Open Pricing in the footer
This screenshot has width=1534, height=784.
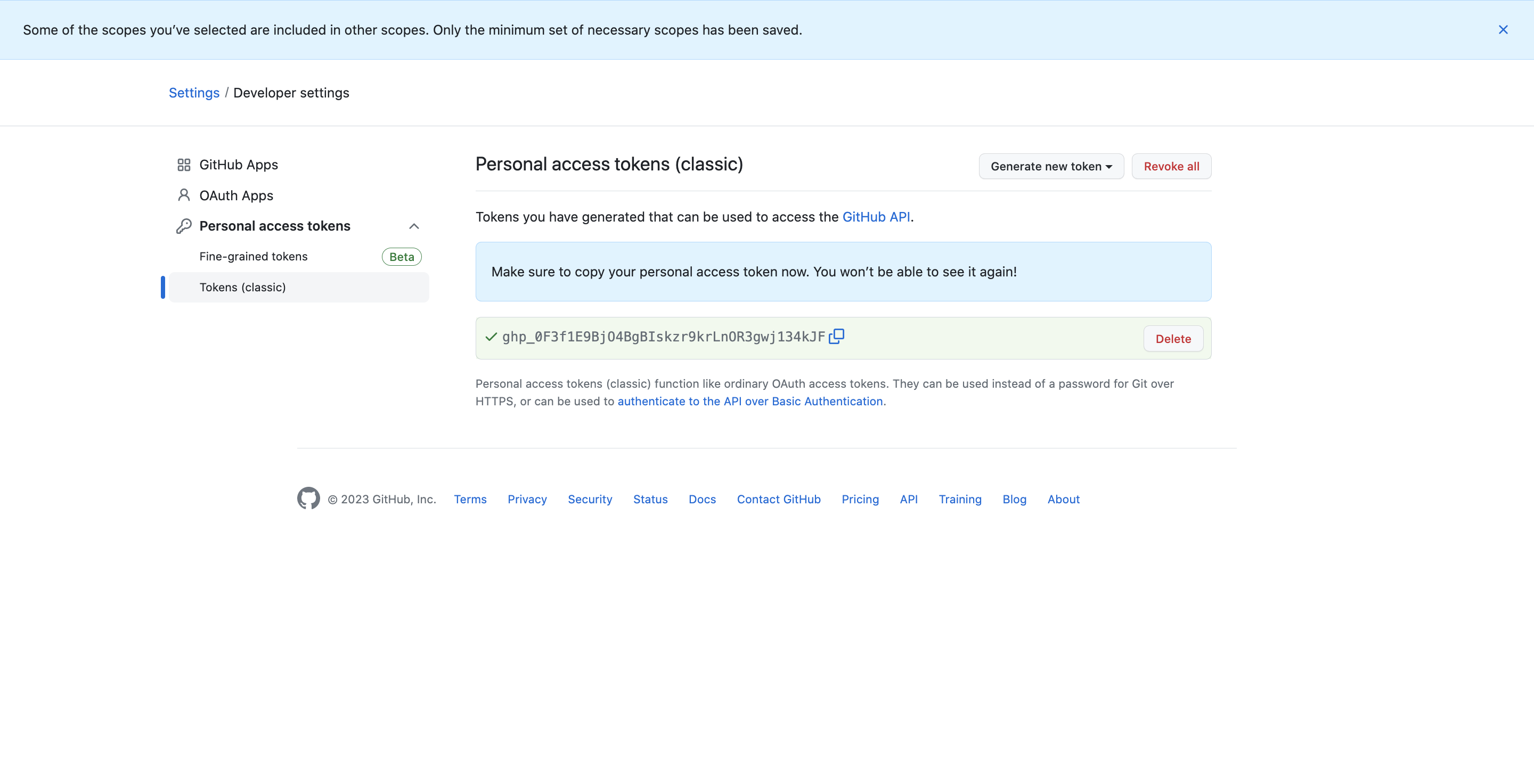point(860,499)
